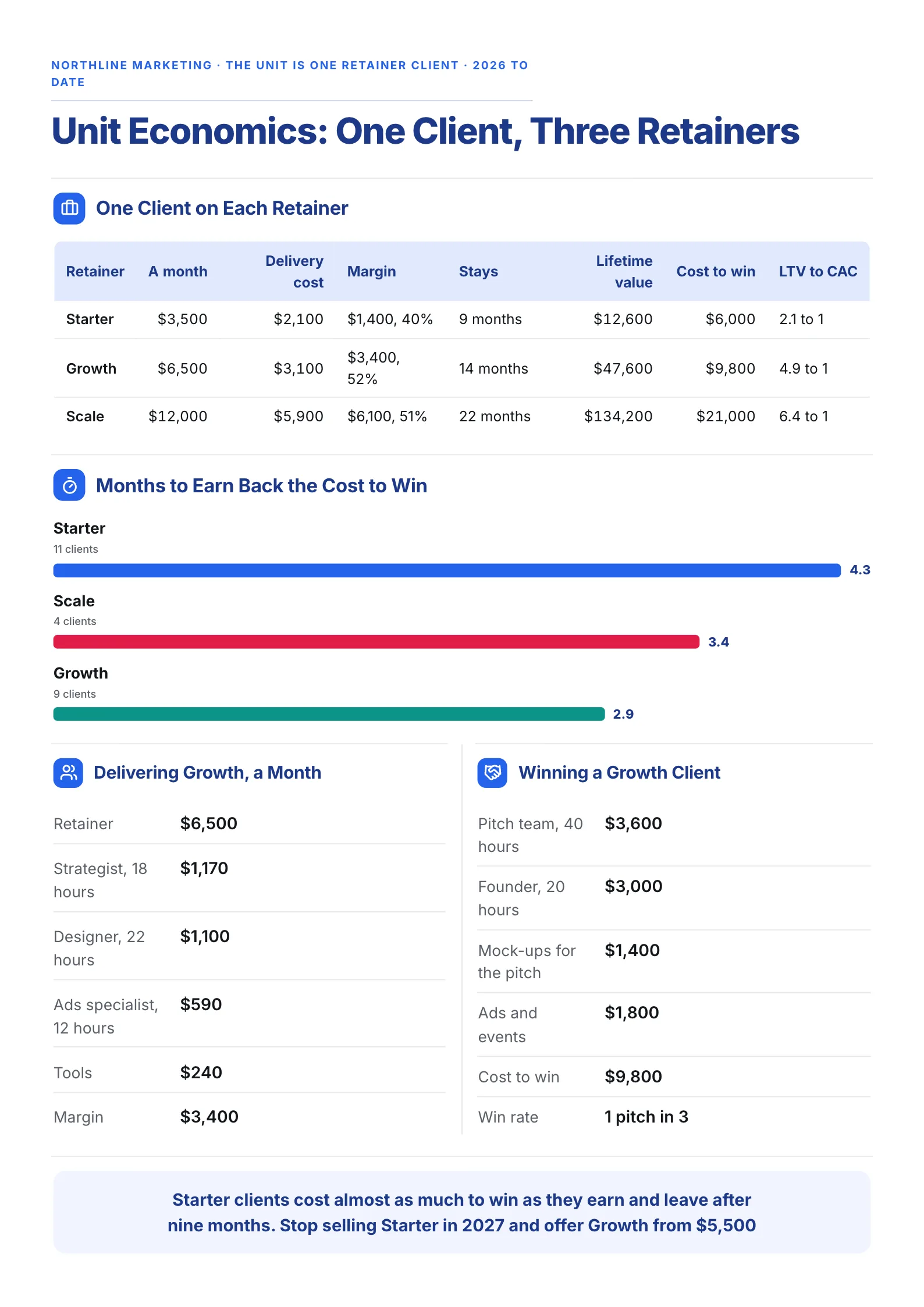Click the '1 pitch in 3' win rate value
This screenshot has width=924, height=1307.
tap(646, 1117)
